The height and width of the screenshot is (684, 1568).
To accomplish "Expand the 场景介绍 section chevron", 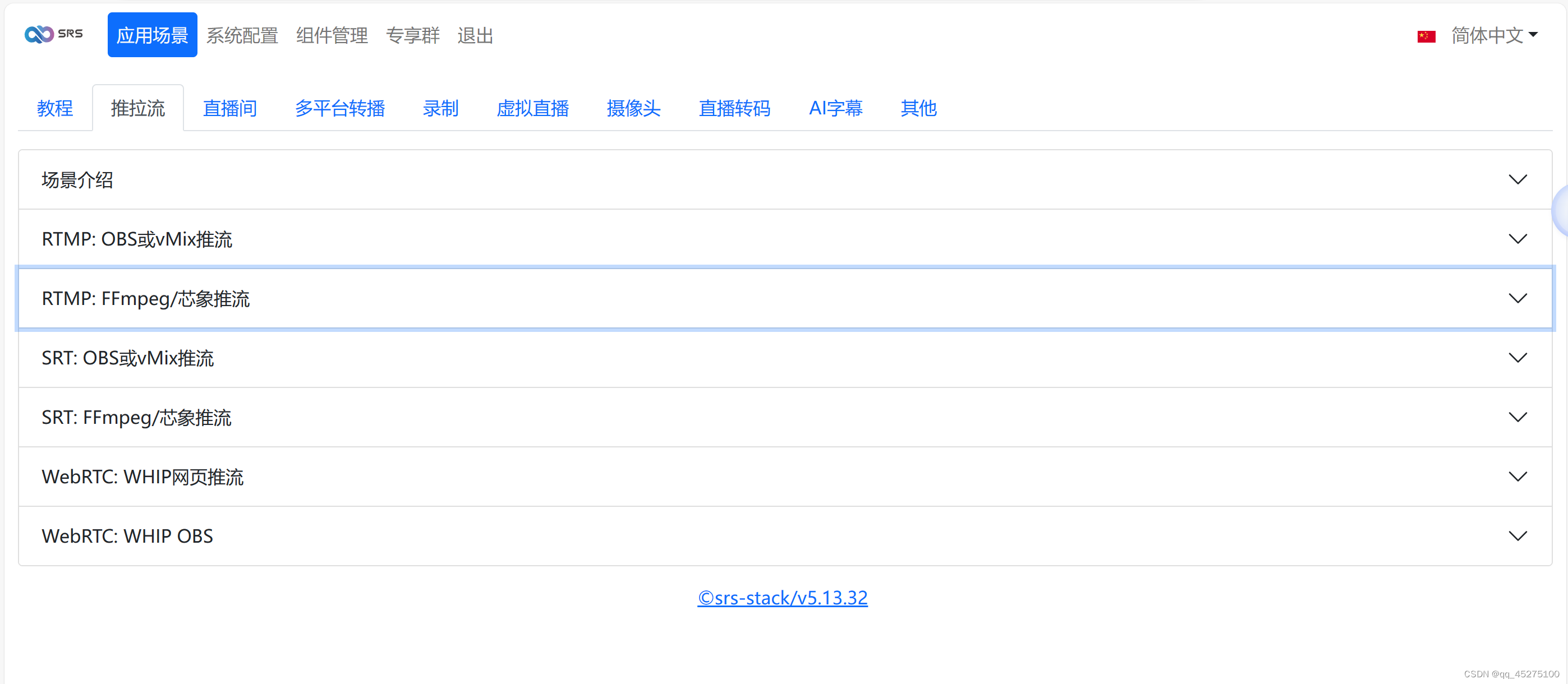I will (x=1518, y=179).
